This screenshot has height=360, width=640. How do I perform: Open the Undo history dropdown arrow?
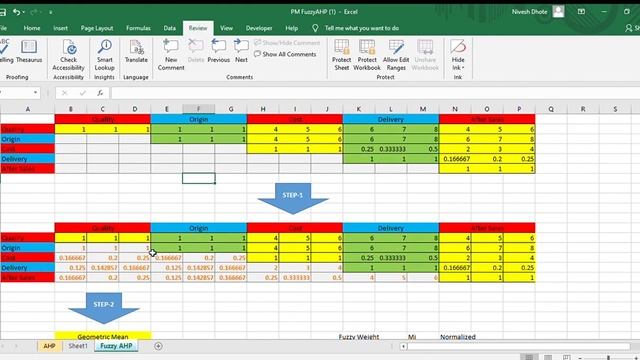click(23, 12)
